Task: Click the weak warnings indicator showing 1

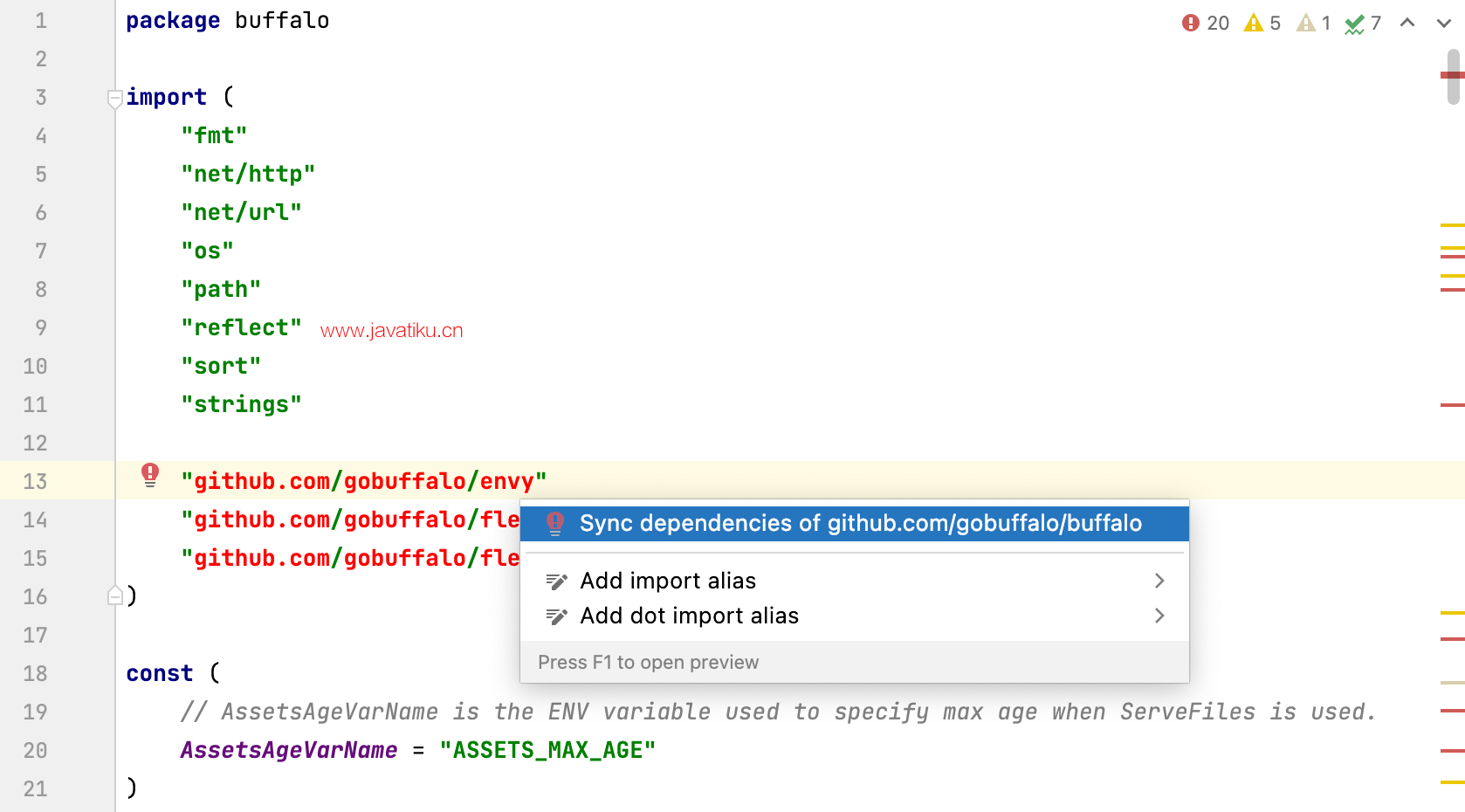Action: tap(1313, 23)
